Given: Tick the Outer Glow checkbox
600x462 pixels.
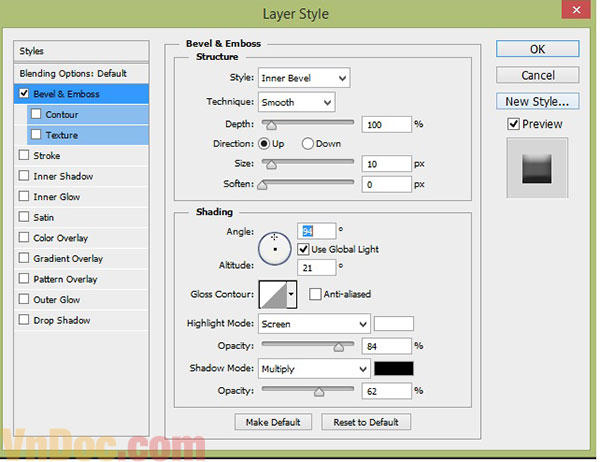Looking at the screenshot, I should pos(24,299).
